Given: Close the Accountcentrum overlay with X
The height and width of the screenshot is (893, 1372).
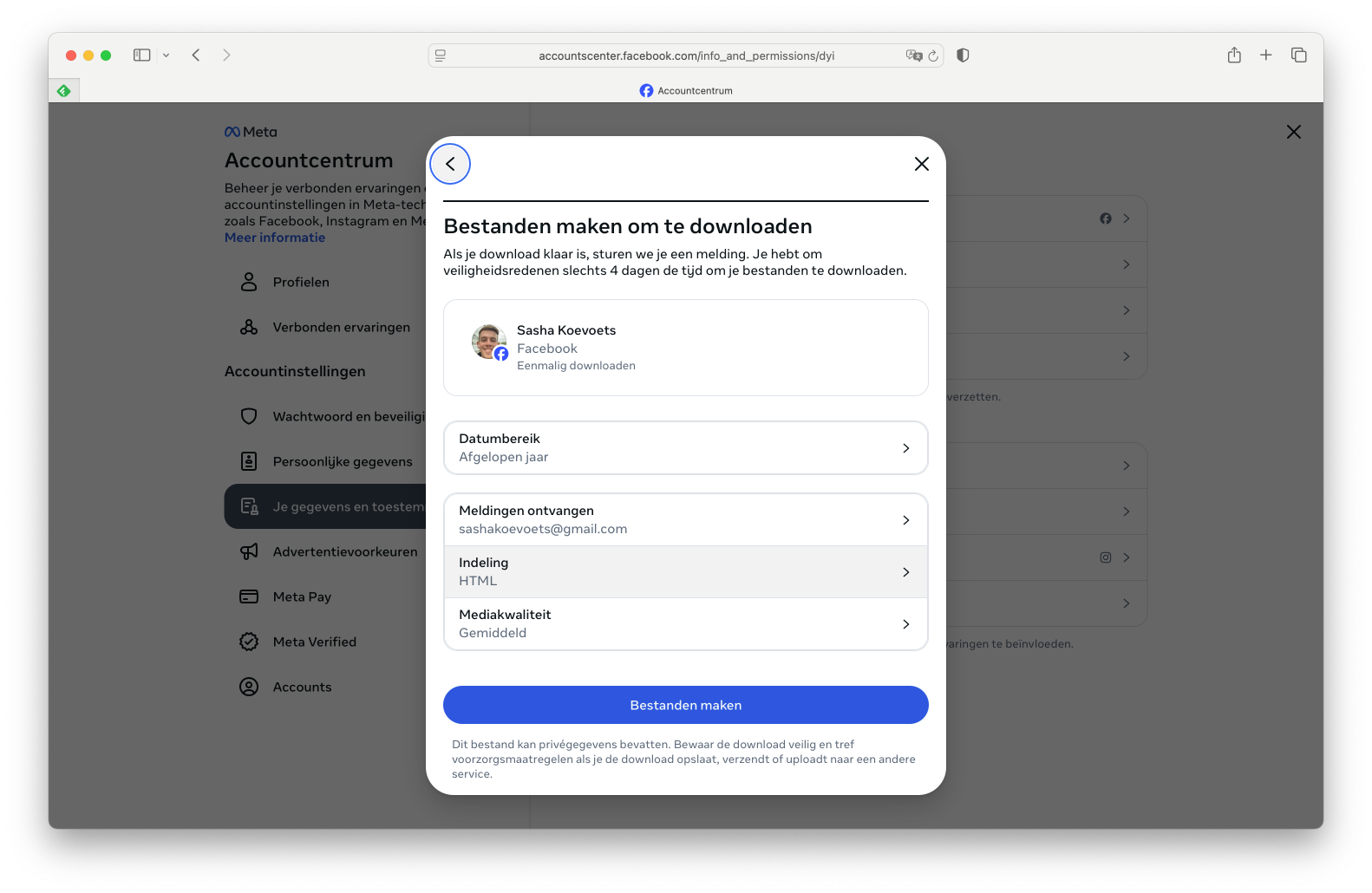Looking at the screenshot, I should click(x=1294, y=132).
